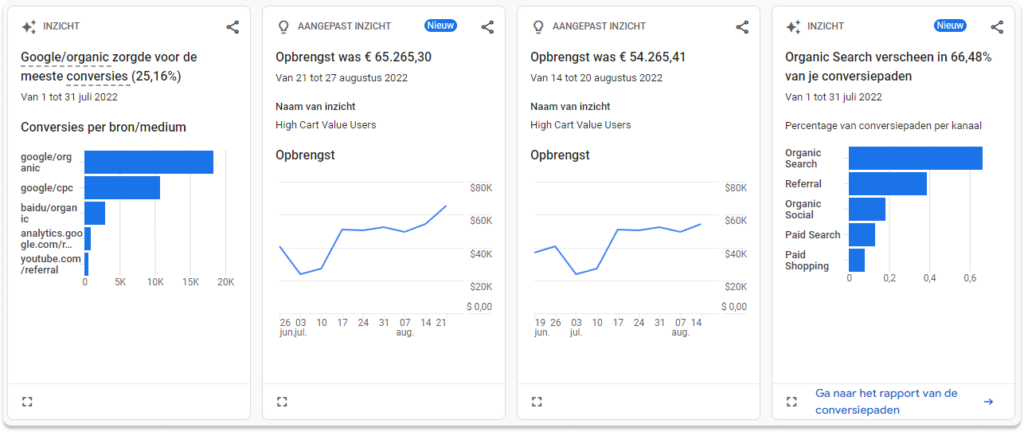Select the Referral bar in conversiepaden chart
The width and height of the screenshot is (1024, 432).
(887, 184)
